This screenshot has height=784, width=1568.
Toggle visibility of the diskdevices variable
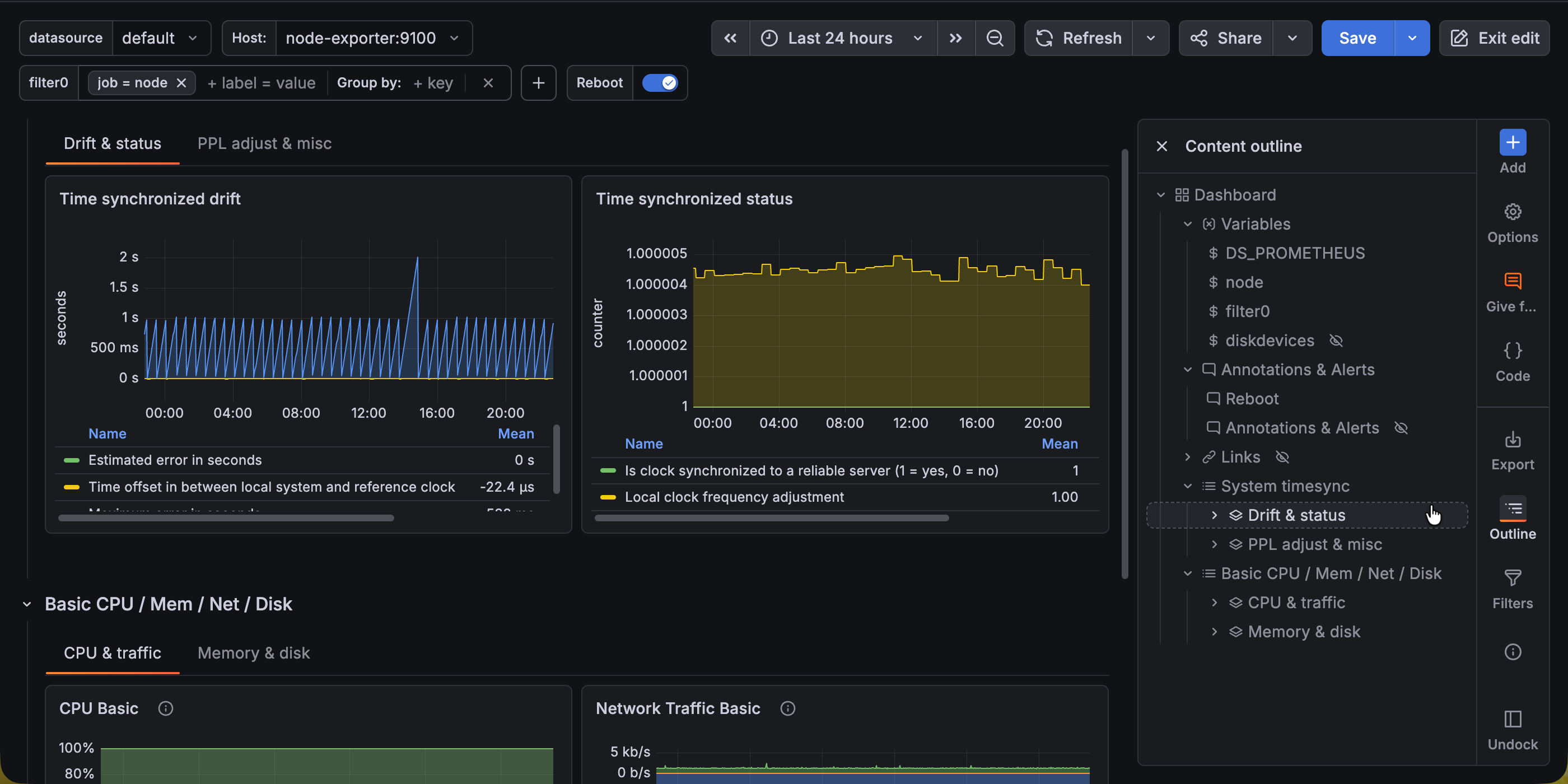1337,340
